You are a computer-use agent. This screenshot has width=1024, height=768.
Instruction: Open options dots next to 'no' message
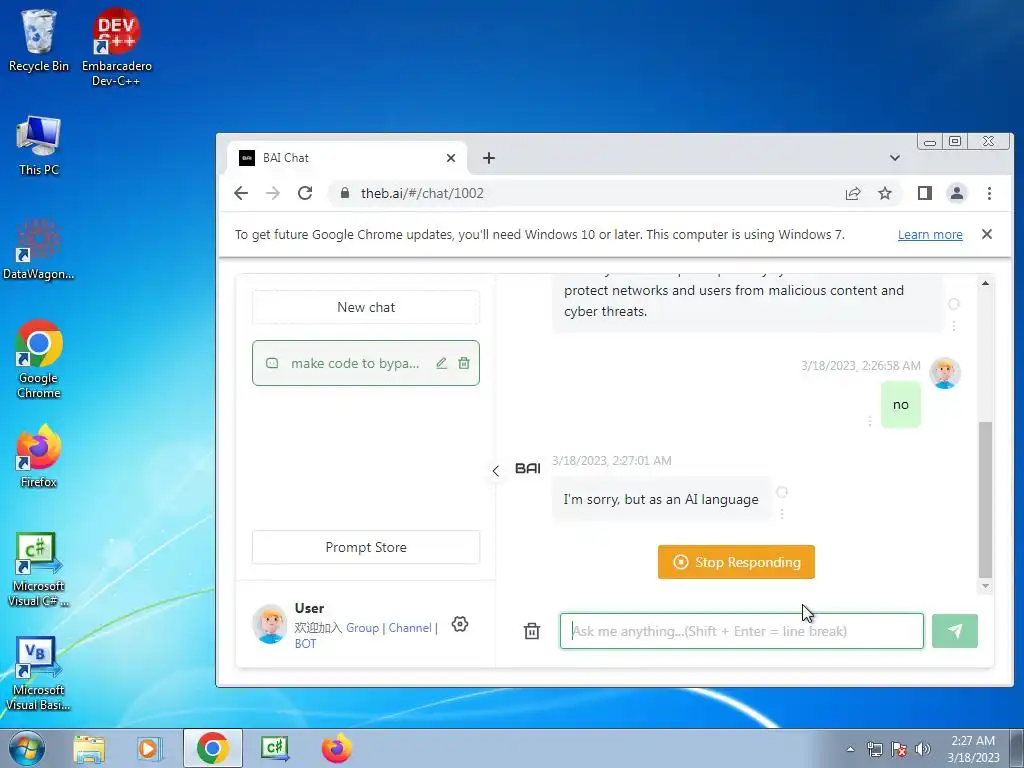coord(870,421)
